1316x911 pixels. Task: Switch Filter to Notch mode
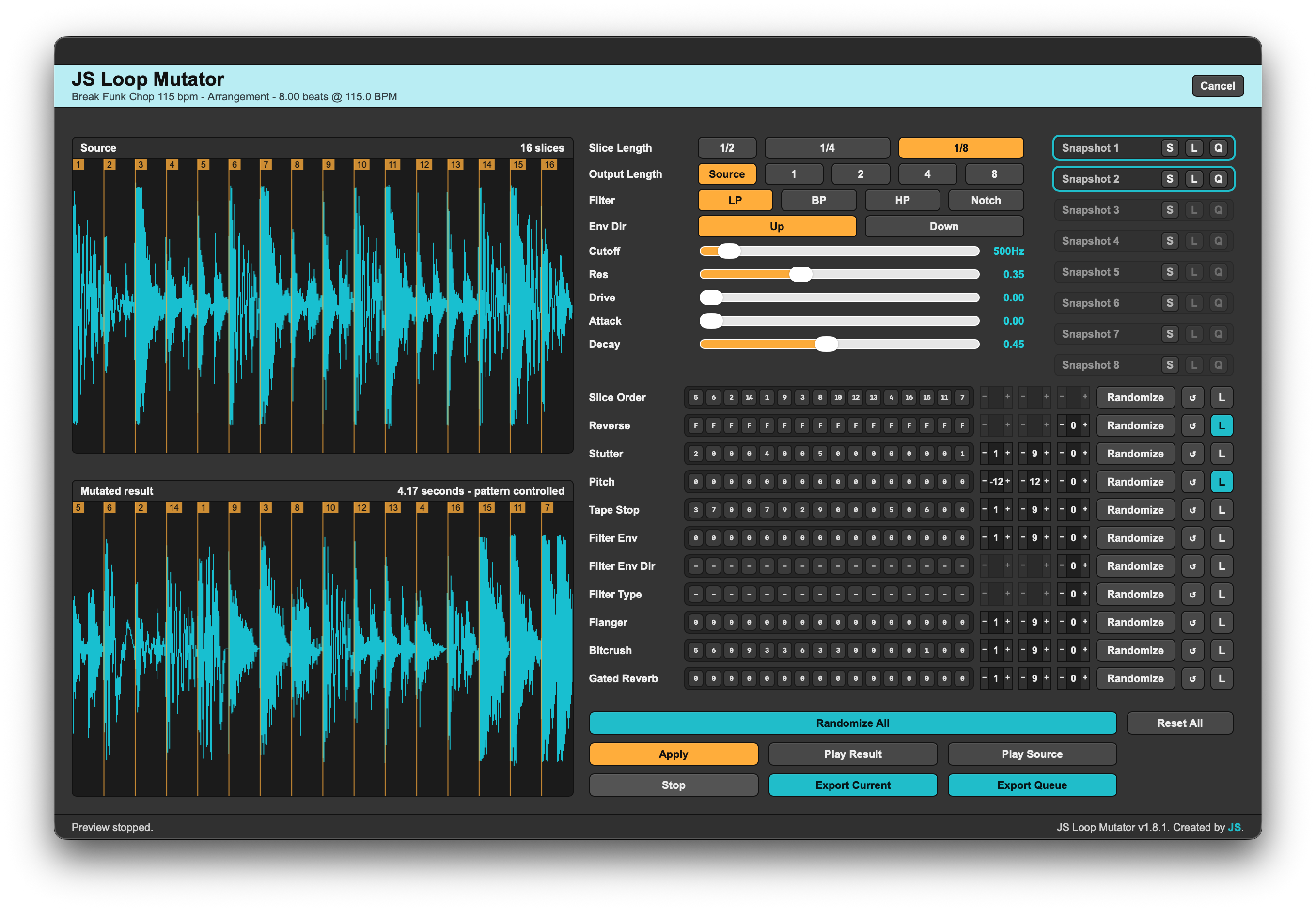point(986,200)
